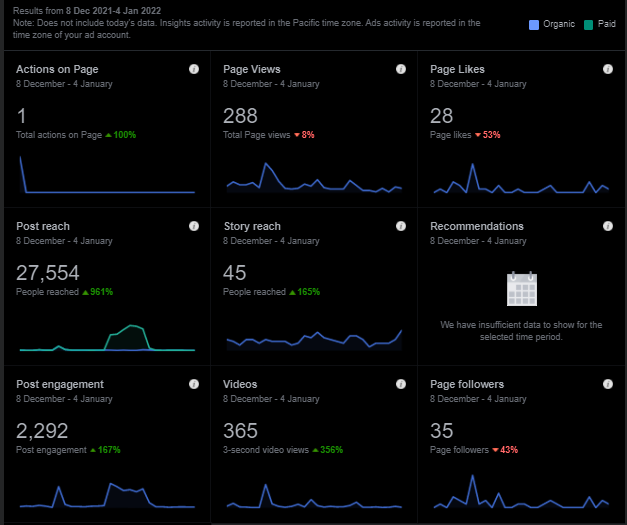Open Recommendations info icon
Screen dimensions: 627x525
pos(608,226)
